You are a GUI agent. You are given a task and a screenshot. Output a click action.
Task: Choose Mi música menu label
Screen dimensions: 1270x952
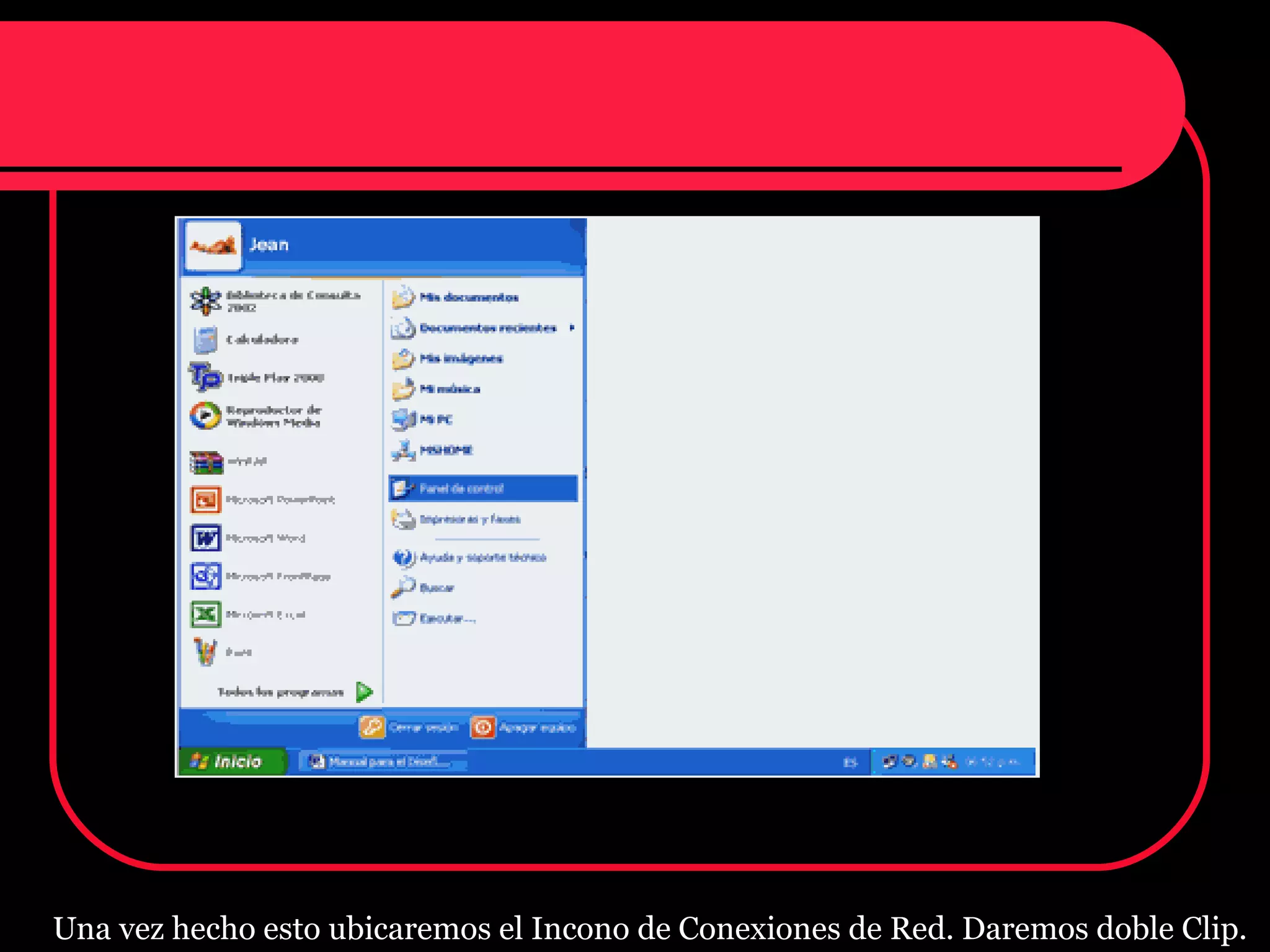(x=450, y=389)
